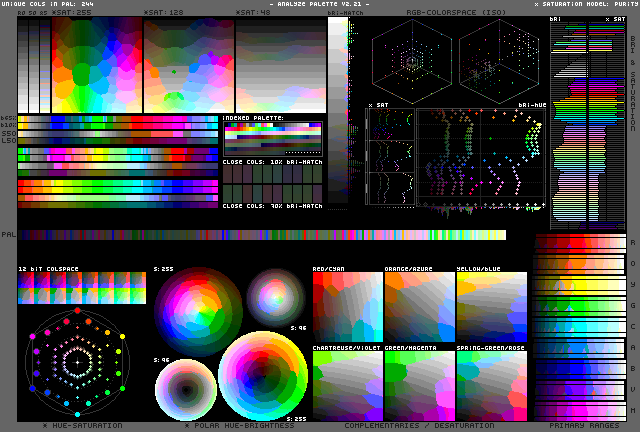Click the Red/Cyan complementary chart
Screen dimensions: 640x432
347,308
